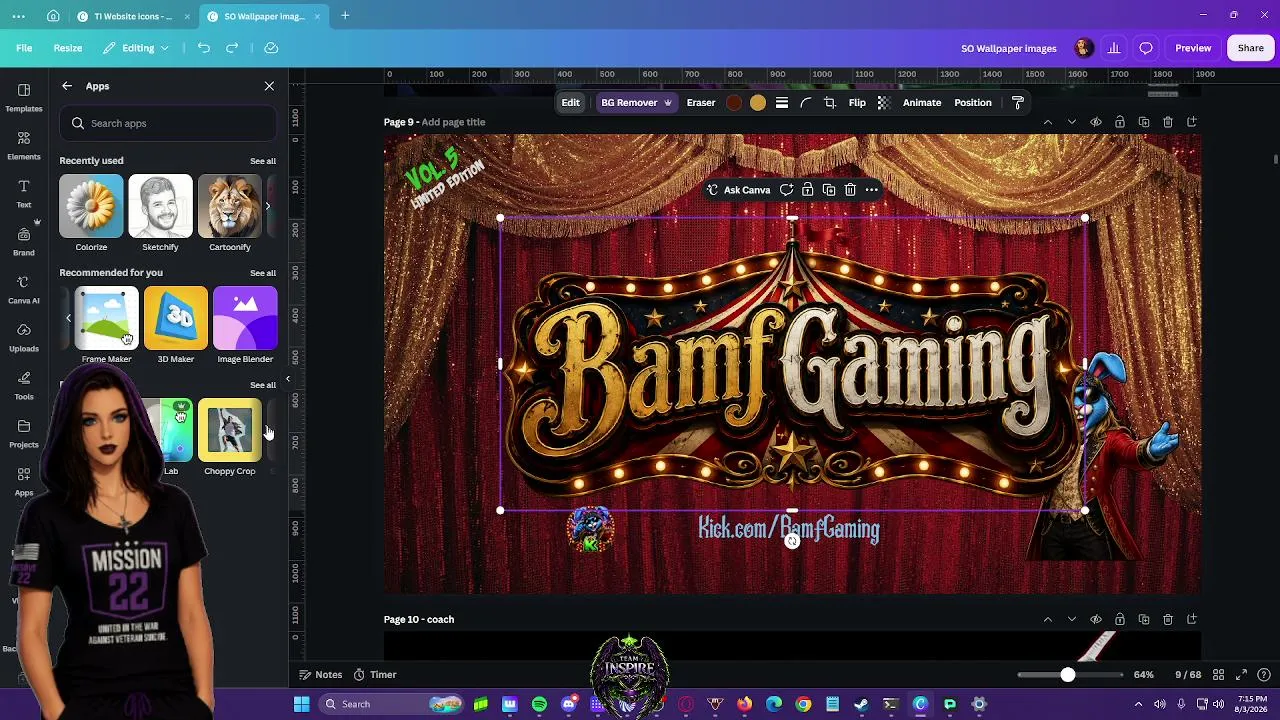1280x720 pixels.
Task: Open the Elements panel
Action: point(24,144)
